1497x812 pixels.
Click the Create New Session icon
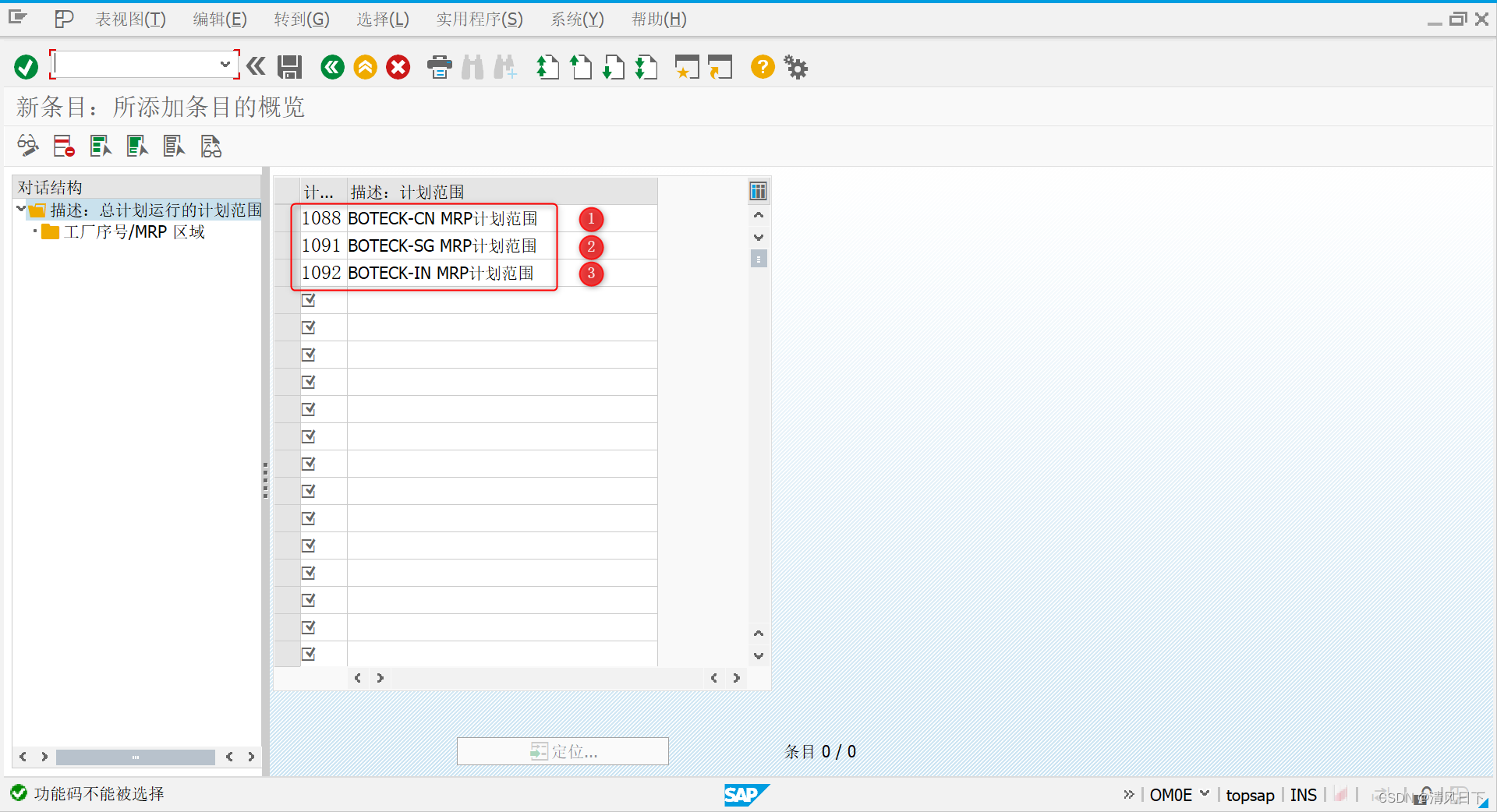tap(687, 67)
